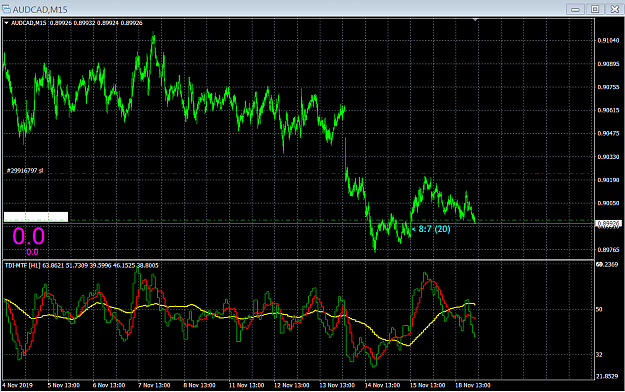This screenshot has width=625, height=392.
Task: Click the large magenta 0.0 value
Action: [x=28, y=236]
